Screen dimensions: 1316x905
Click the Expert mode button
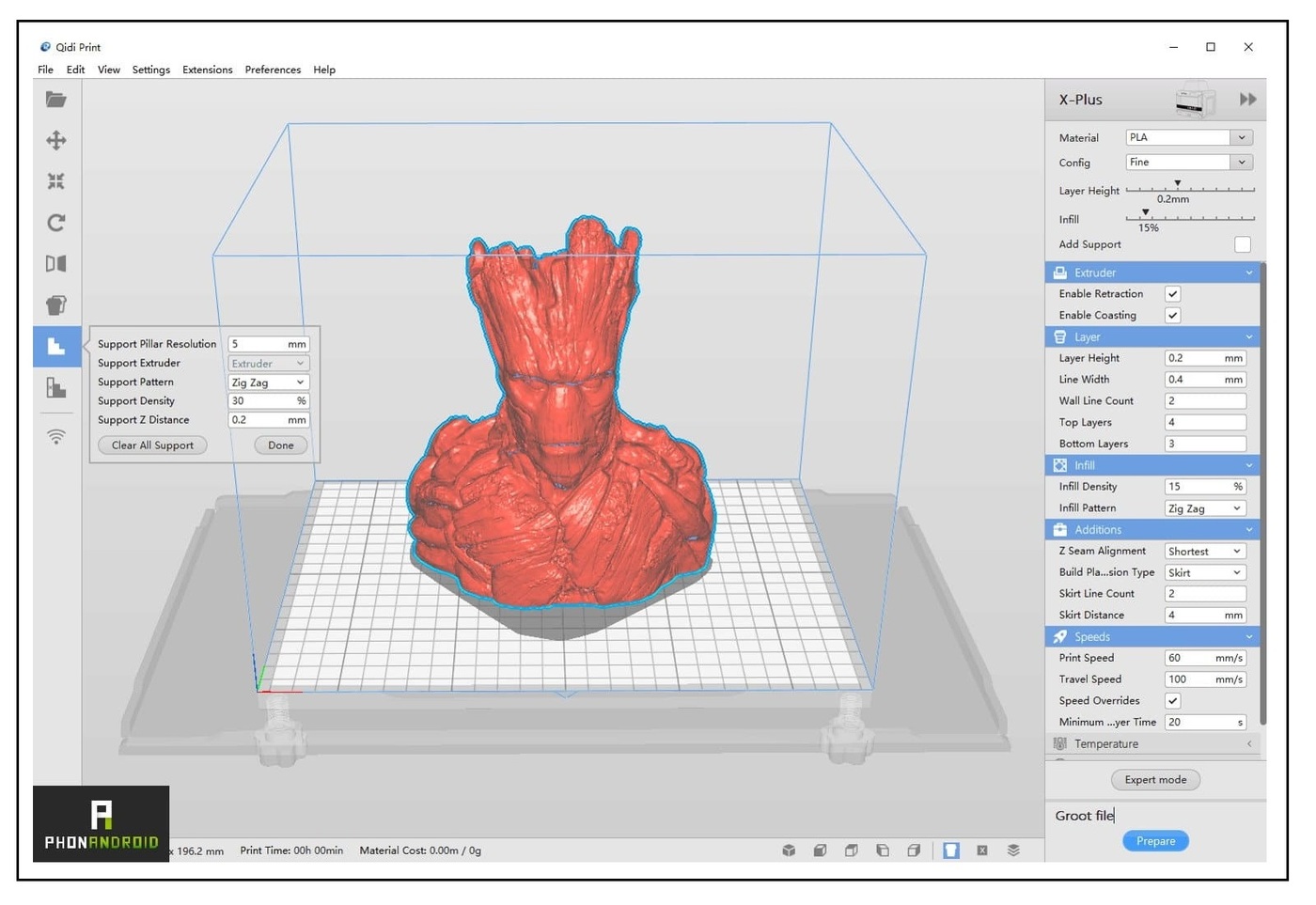[1155, 780]
